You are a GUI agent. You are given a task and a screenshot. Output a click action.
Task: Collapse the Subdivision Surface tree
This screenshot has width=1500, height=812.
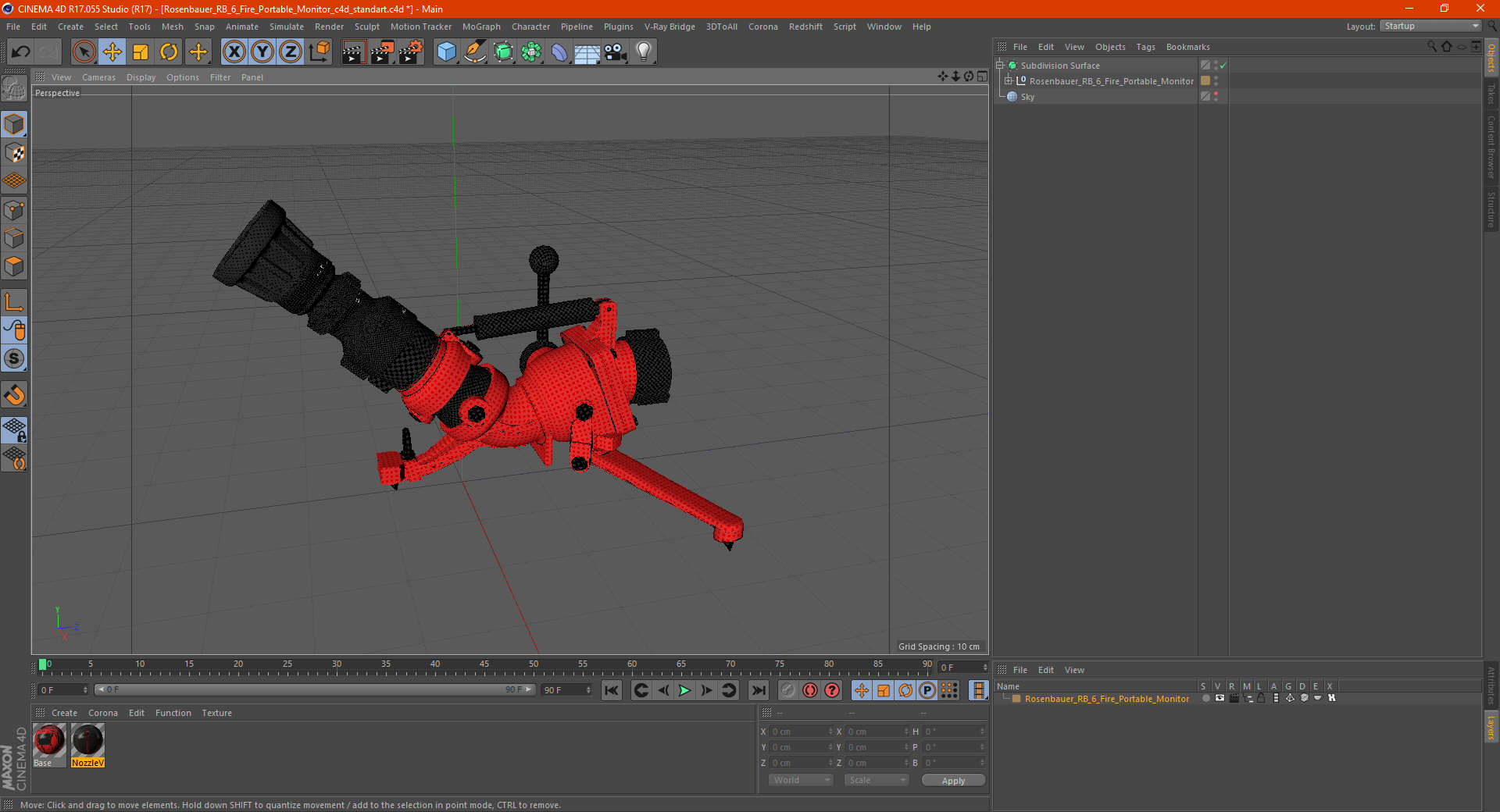[x=999, y=66]
